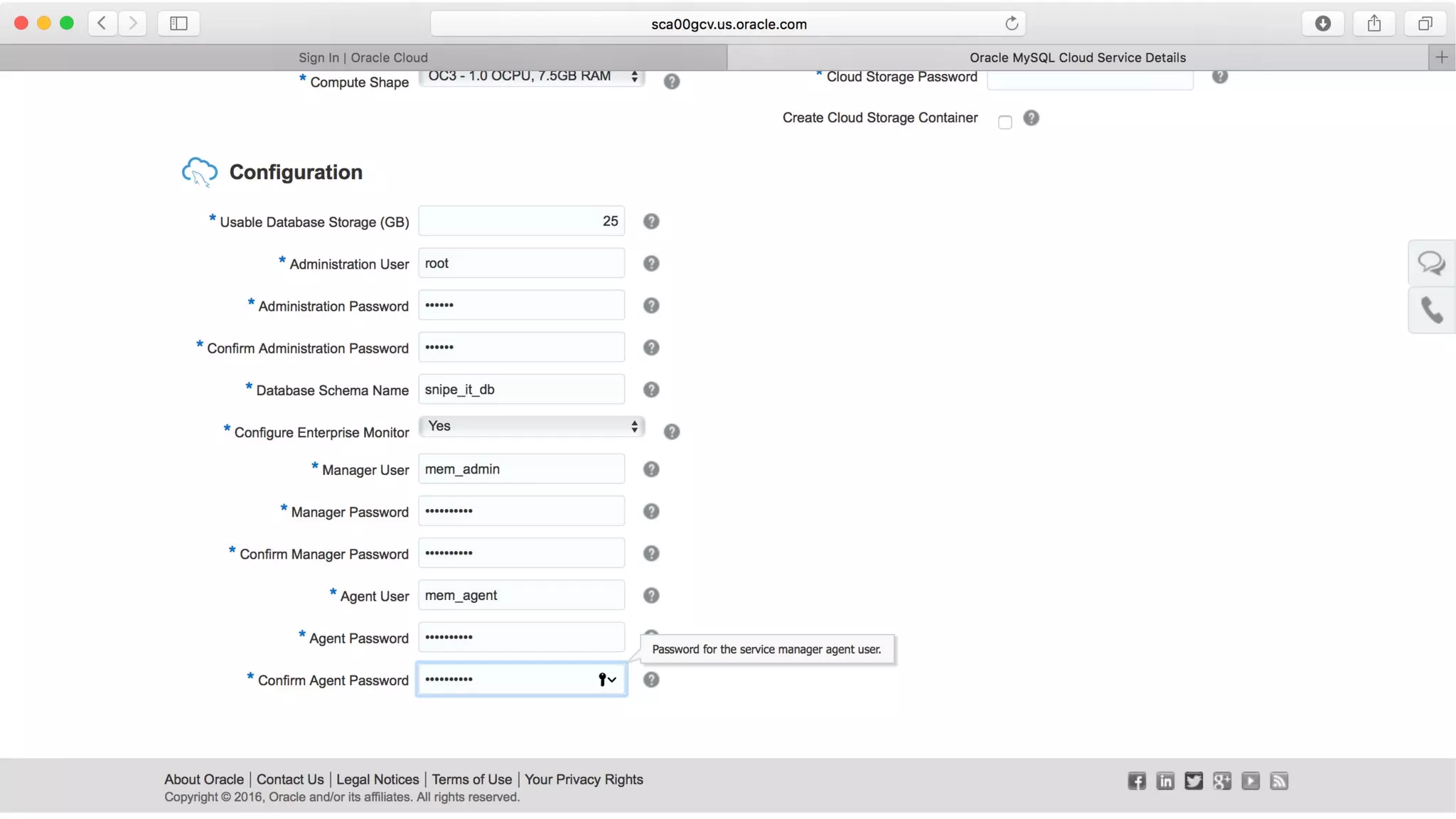Click the Database Schema Name input field
This screenshot has height=819, width=1456.
521,390
